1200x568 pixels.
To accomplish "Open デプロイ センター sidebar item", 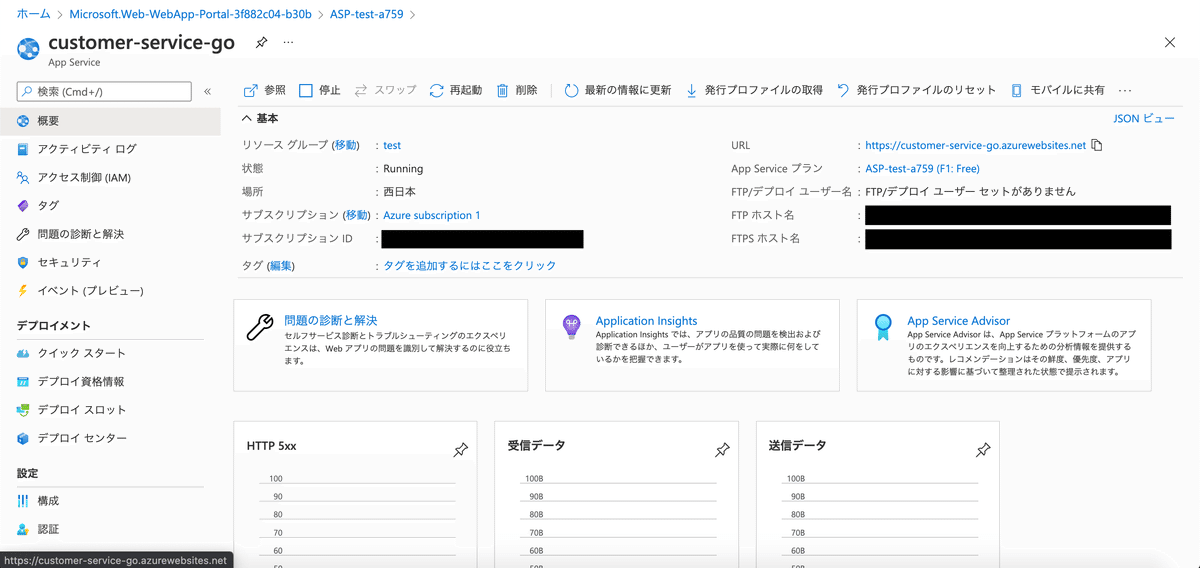I will 110,438.
